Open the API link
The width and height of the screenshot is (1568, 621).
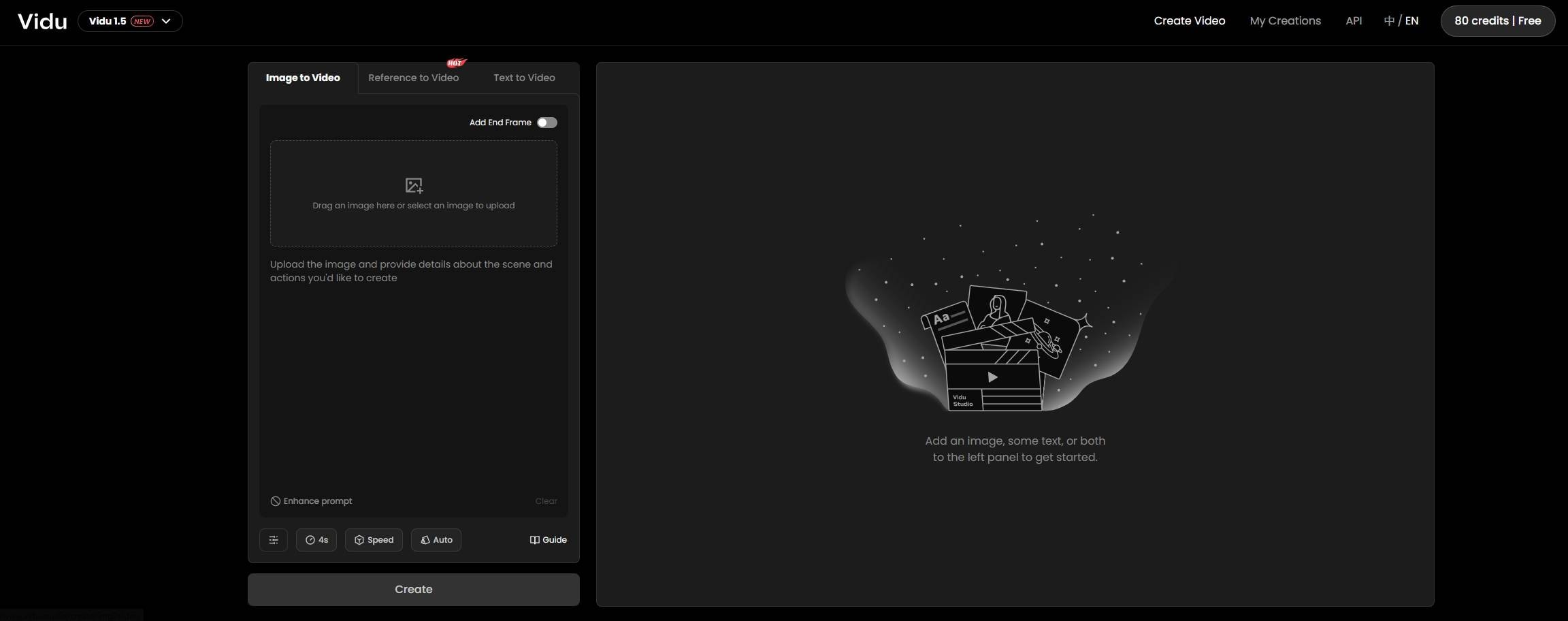click(x=1354, y=21)
